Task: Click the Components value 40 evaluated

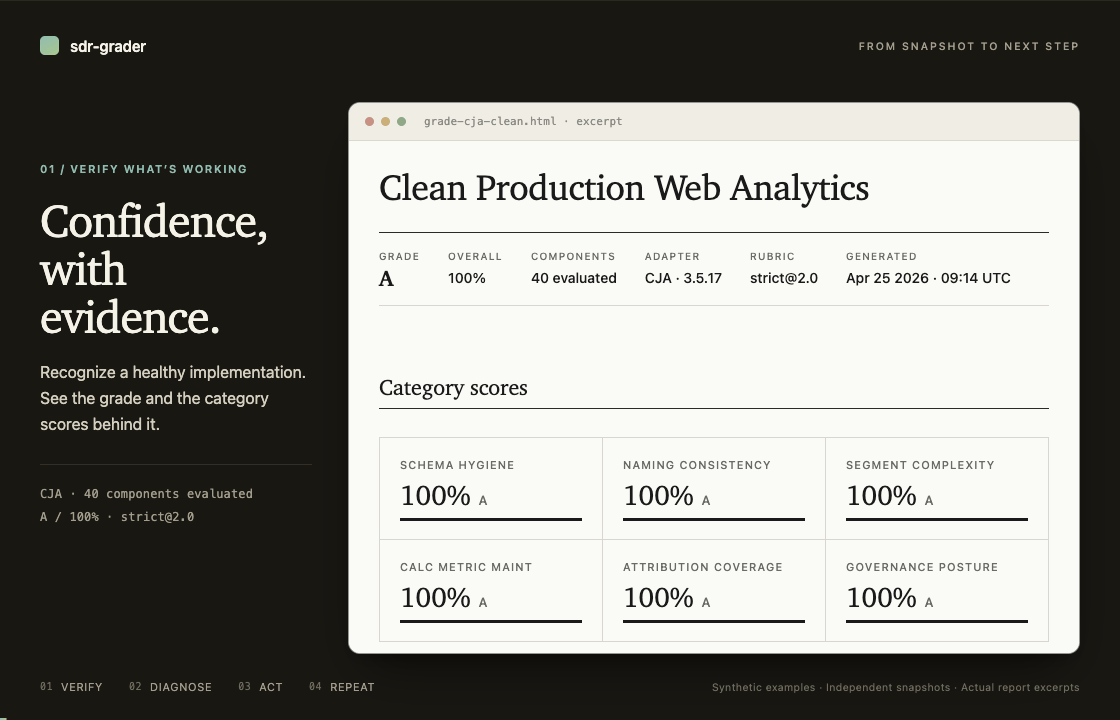Action: [x=574, y=279]
